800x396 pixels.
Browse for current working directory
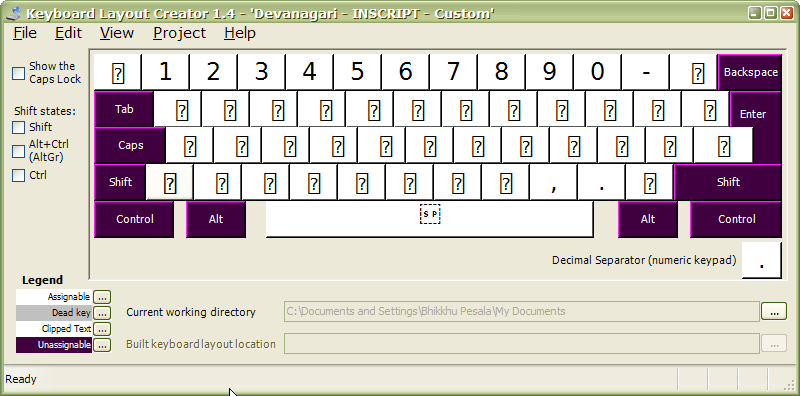pyautogui.click(x=774, y=311)
